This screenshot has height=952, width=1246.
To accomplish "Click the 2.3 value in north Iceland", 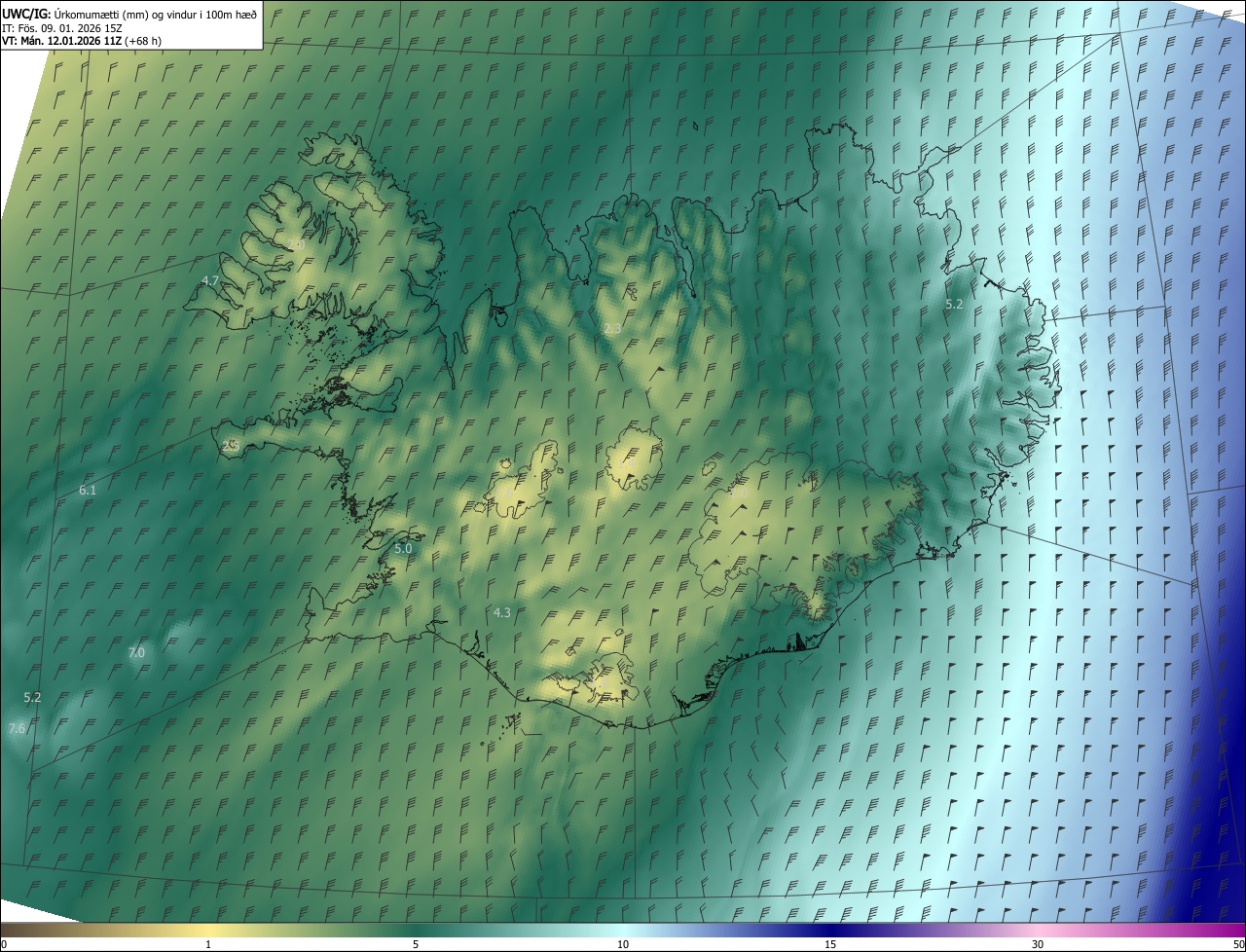I will (612, 329).
